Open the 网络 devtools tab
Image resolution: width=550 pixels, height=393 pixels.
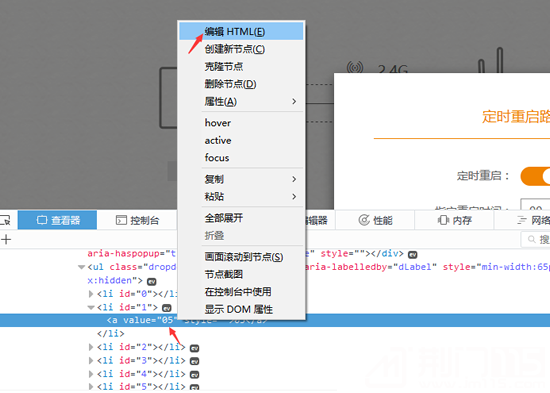click(522, 220)
